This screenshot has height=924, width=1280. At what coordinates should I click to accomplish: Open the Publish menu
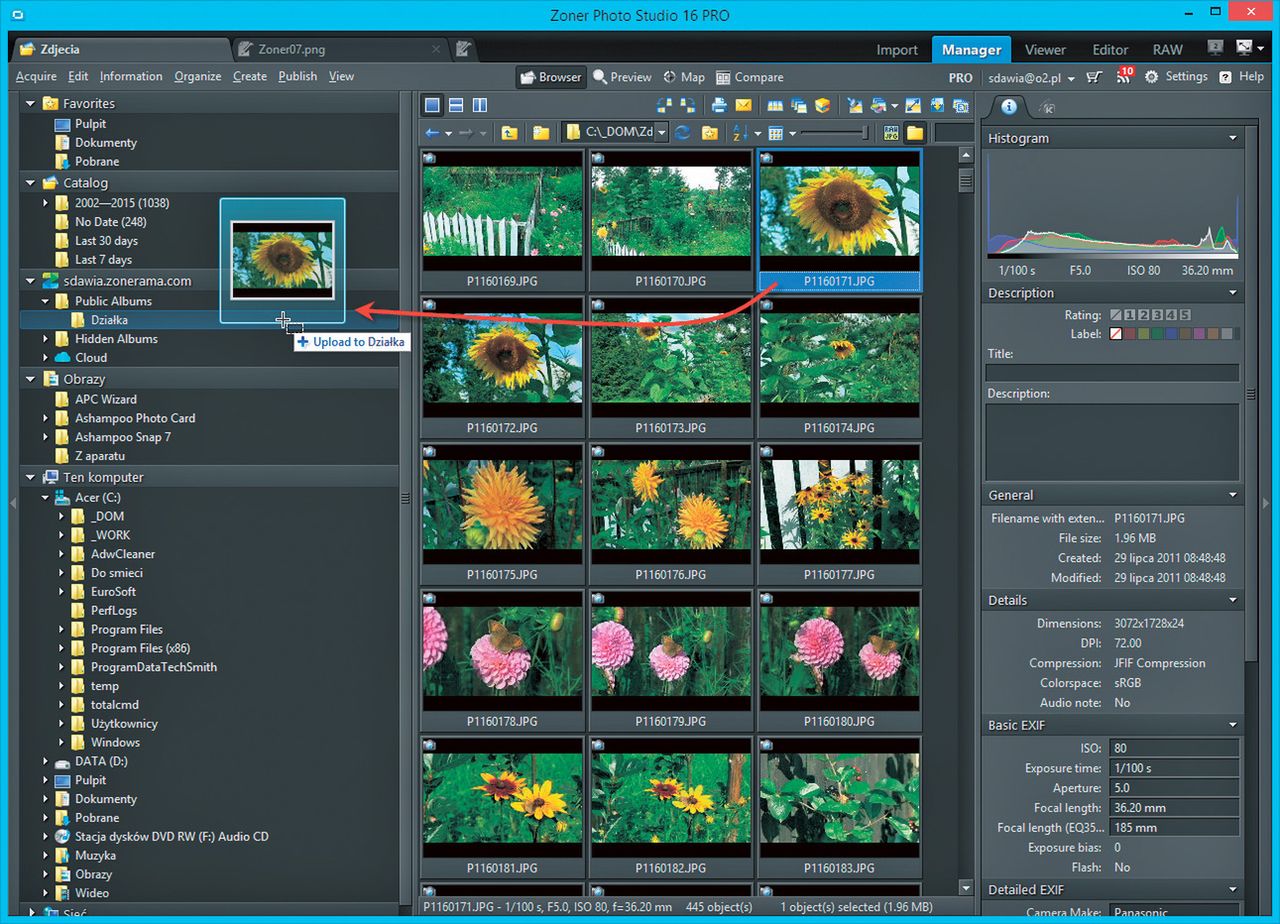[x=298, y=76]
